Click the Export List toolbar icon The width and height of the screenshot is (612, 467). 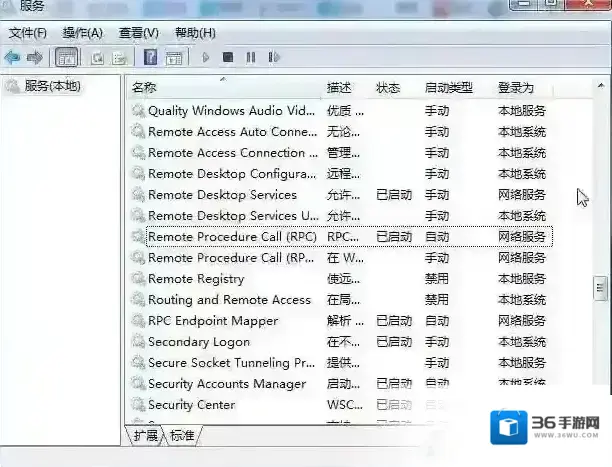click(119, 58)
